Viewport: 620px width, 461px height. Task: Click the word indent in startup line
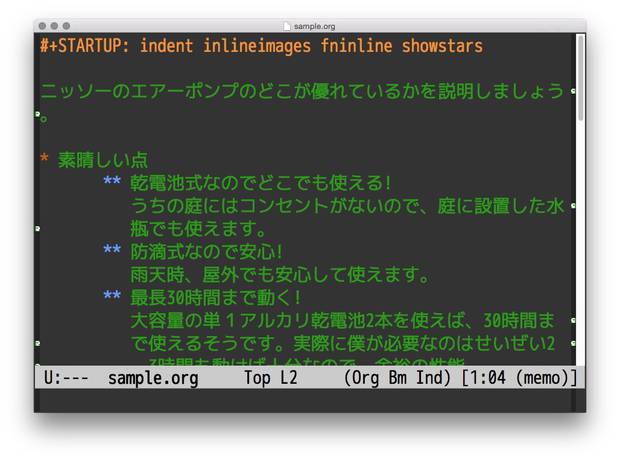pos(166,46)
